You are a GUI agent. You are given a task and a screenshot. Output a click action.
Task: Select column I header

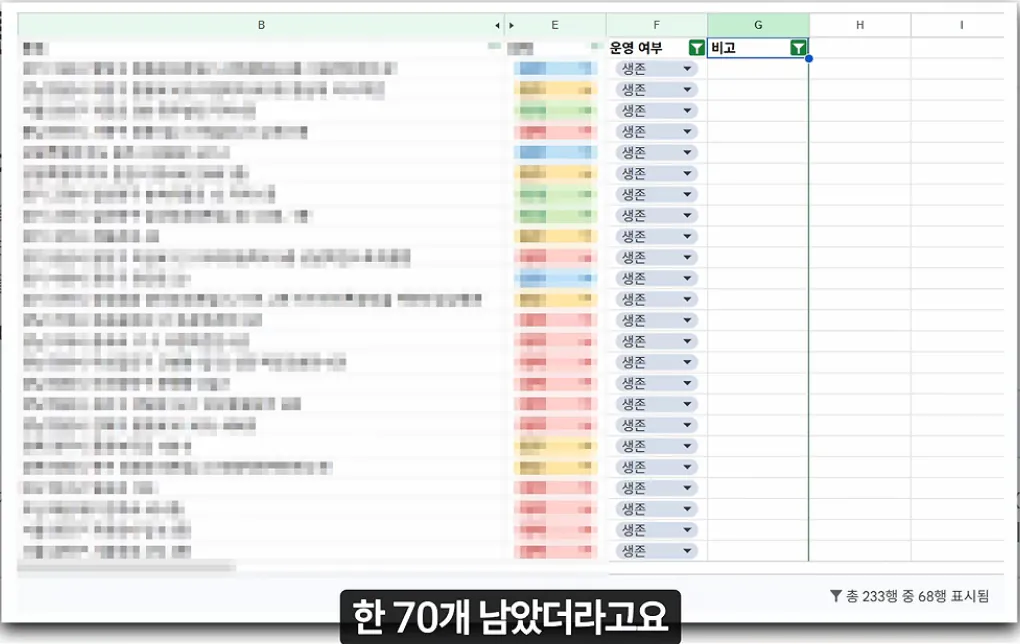pyautogui.click(x=961, y=25)
